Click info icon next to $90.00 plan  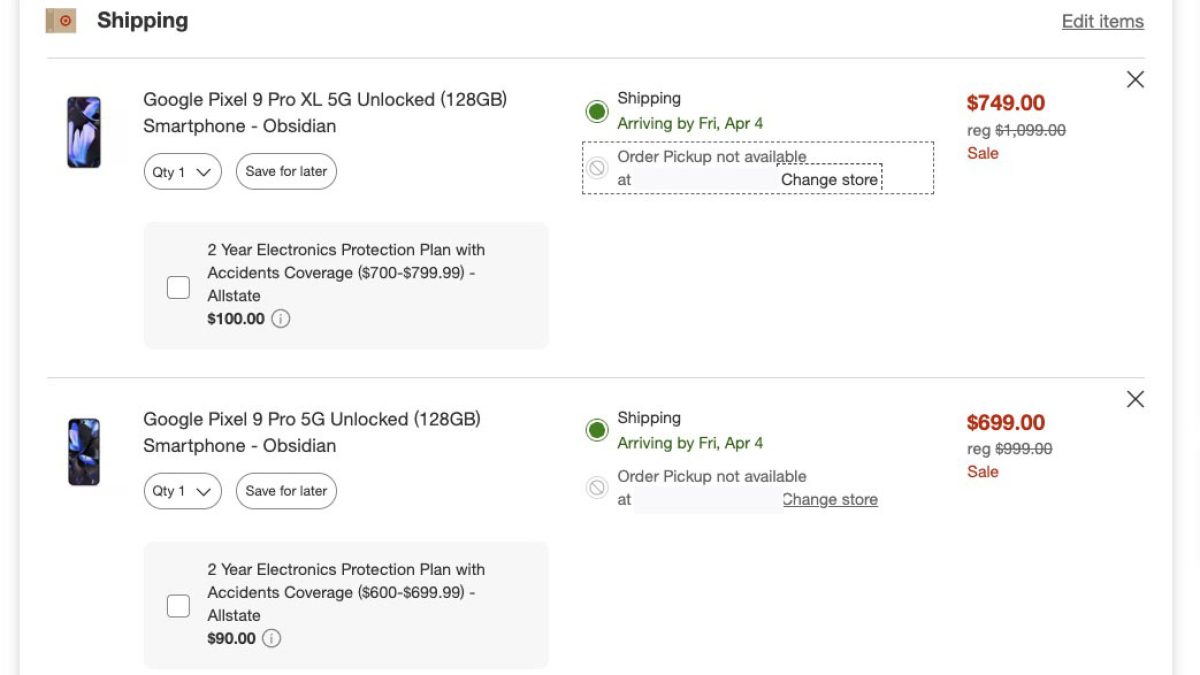click(272, 638)
